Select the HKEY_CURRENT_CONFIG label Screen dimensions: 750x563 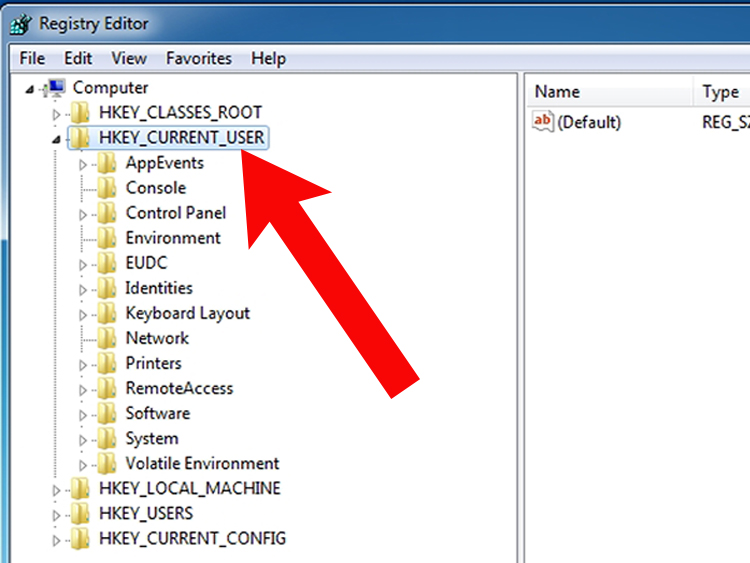click(x=192, y=539)
